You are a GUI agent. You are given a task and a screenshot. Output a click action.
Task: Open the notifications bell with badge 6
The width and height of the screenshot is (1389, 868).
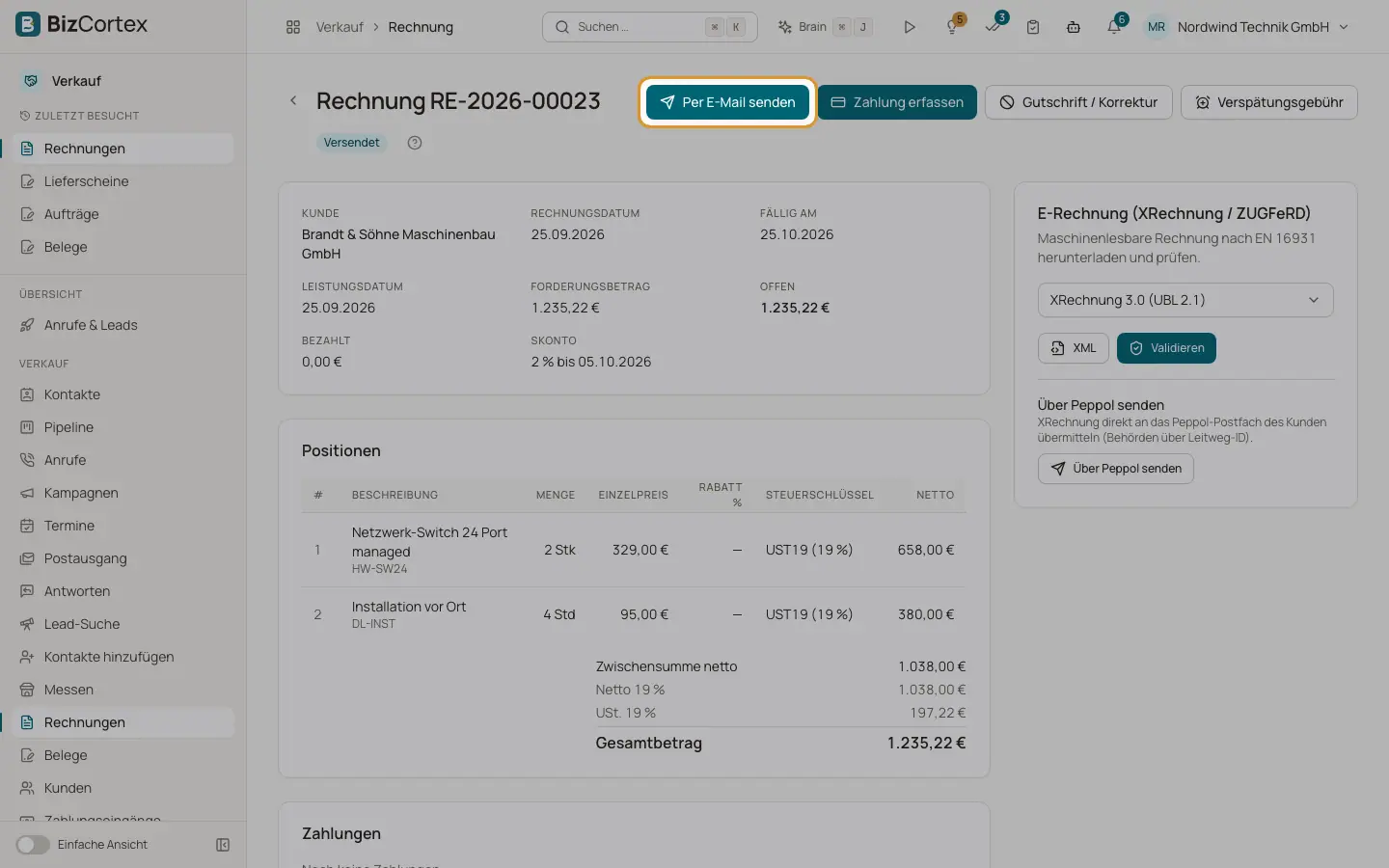(x=1114, y=26)
